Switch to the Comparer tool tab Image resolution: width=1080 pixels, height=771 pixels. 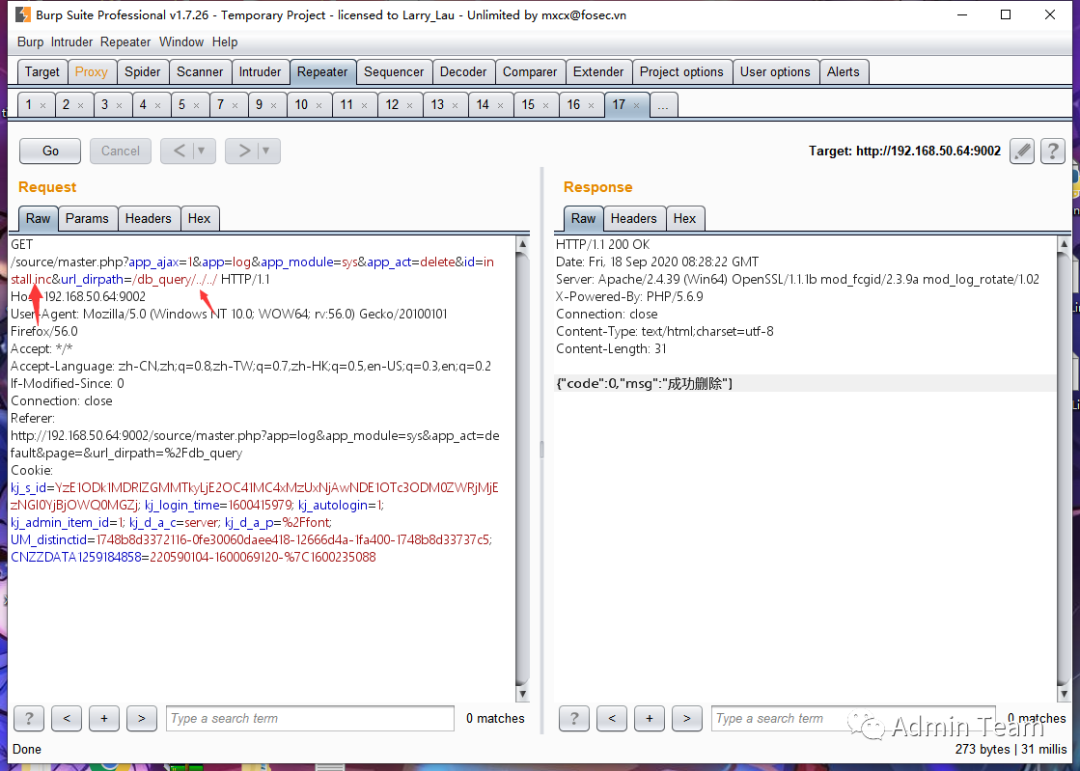530,72
